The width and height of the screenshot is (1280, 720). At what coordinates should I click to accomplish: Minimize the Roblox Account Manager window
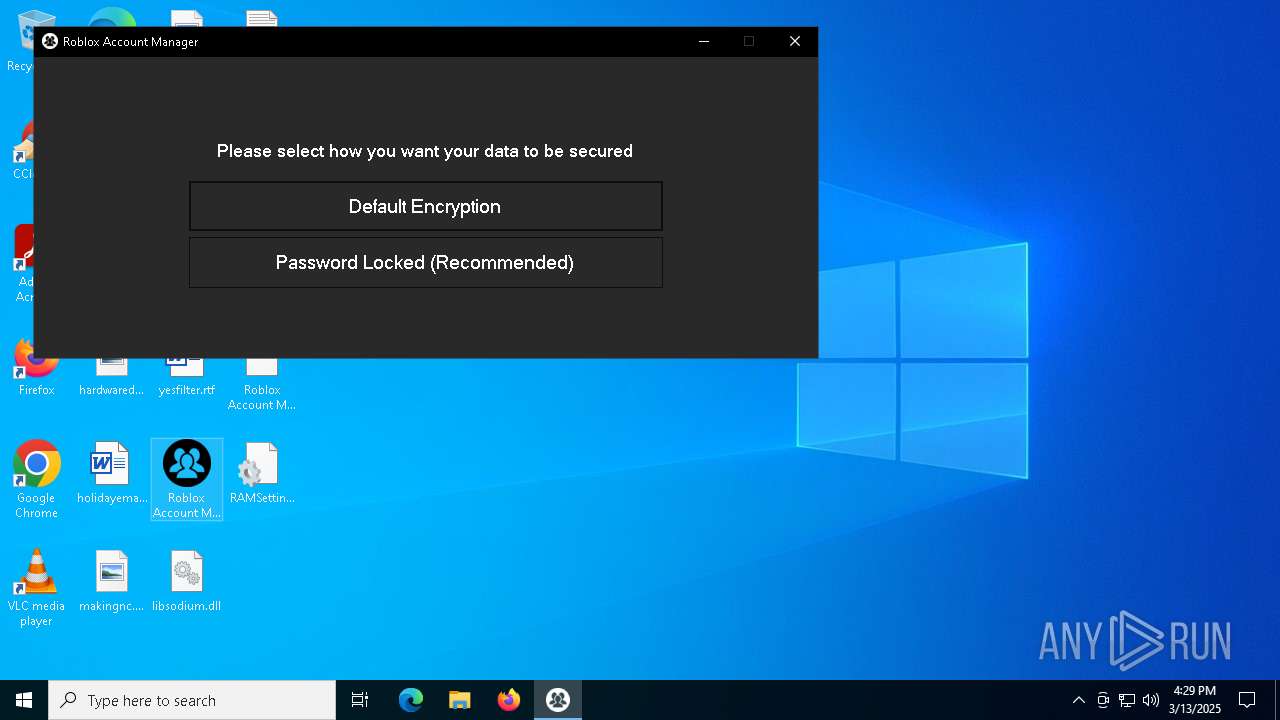(703, 41)
